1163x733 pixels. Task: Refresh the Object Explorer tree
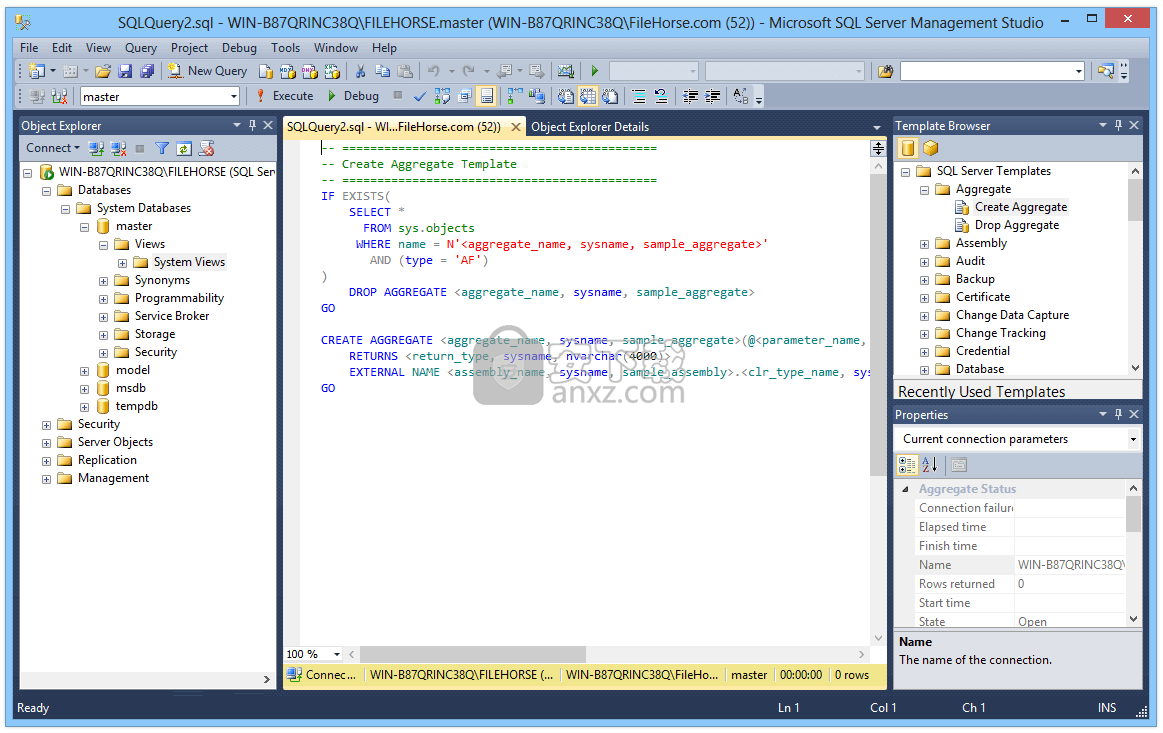184,148
